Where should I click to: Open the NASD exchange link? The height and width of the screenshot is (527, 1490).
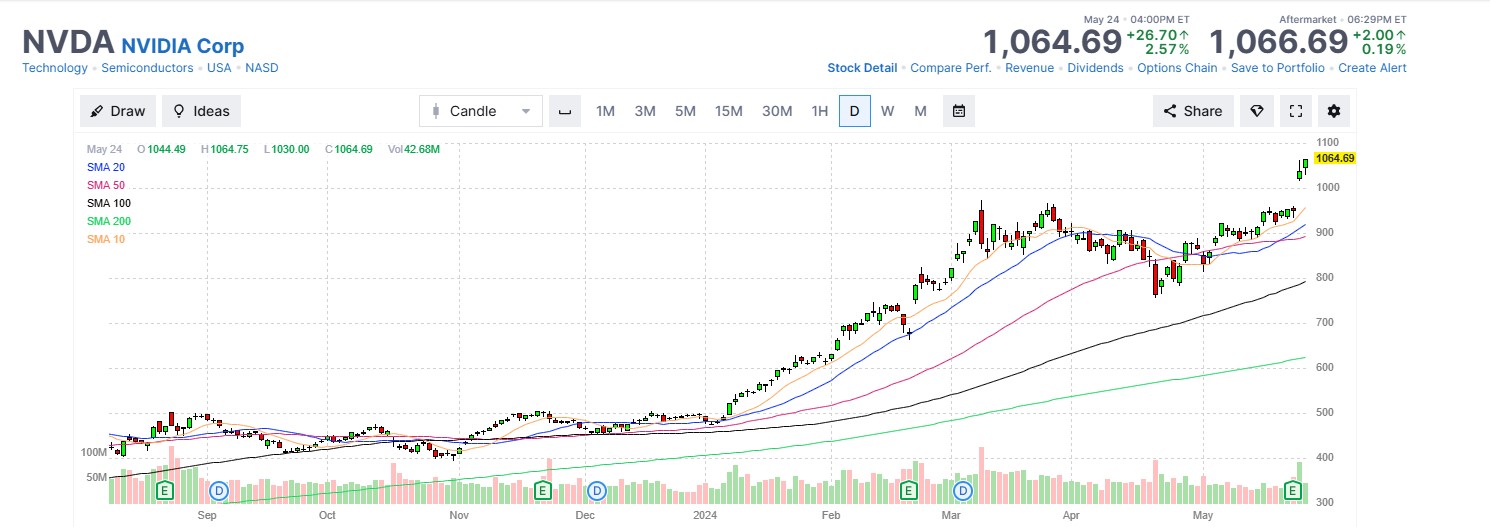tap(262, 68)
